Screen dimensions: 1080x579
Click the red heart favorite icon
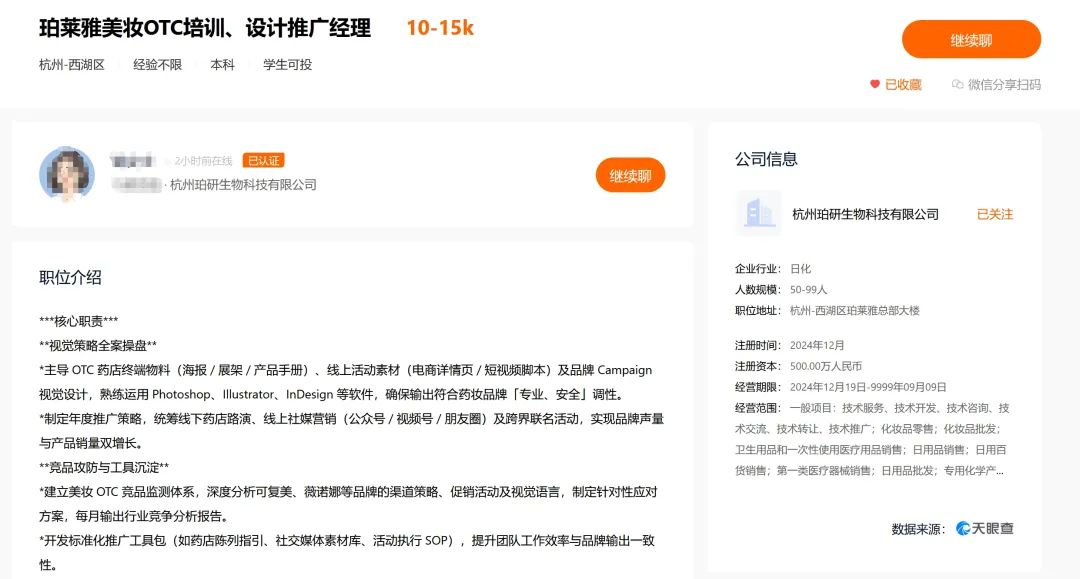(875, 84)
